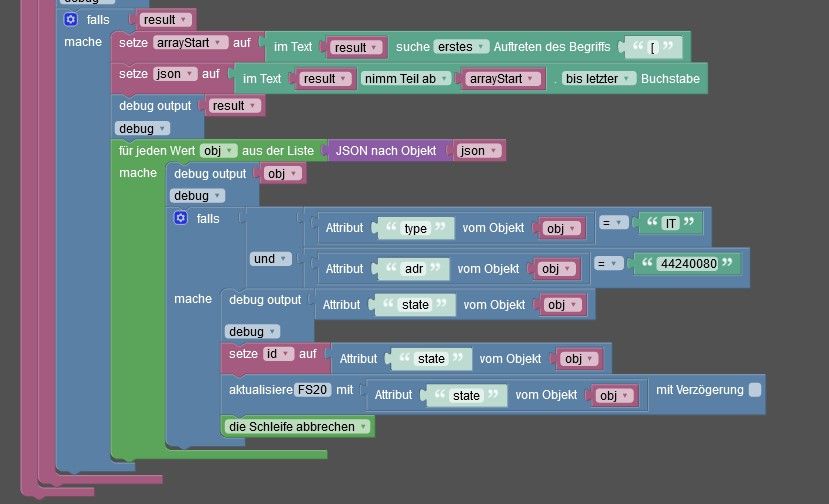Open the result dropdown before 'nimm Teil ab'

coord(325,79)
